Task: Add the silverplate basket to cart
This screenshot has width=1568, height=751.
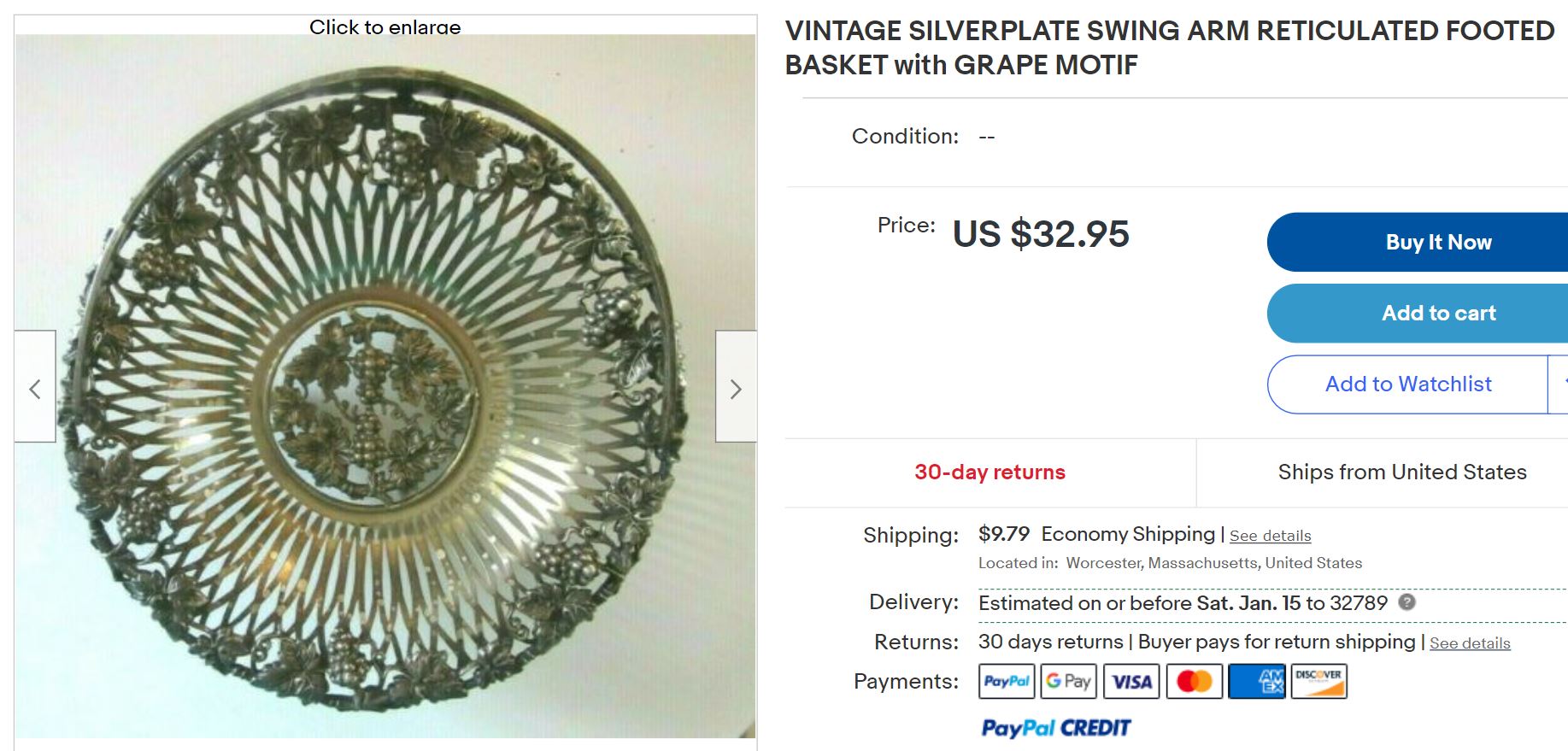Action: pyautogui.click(x=1438, y=313)
